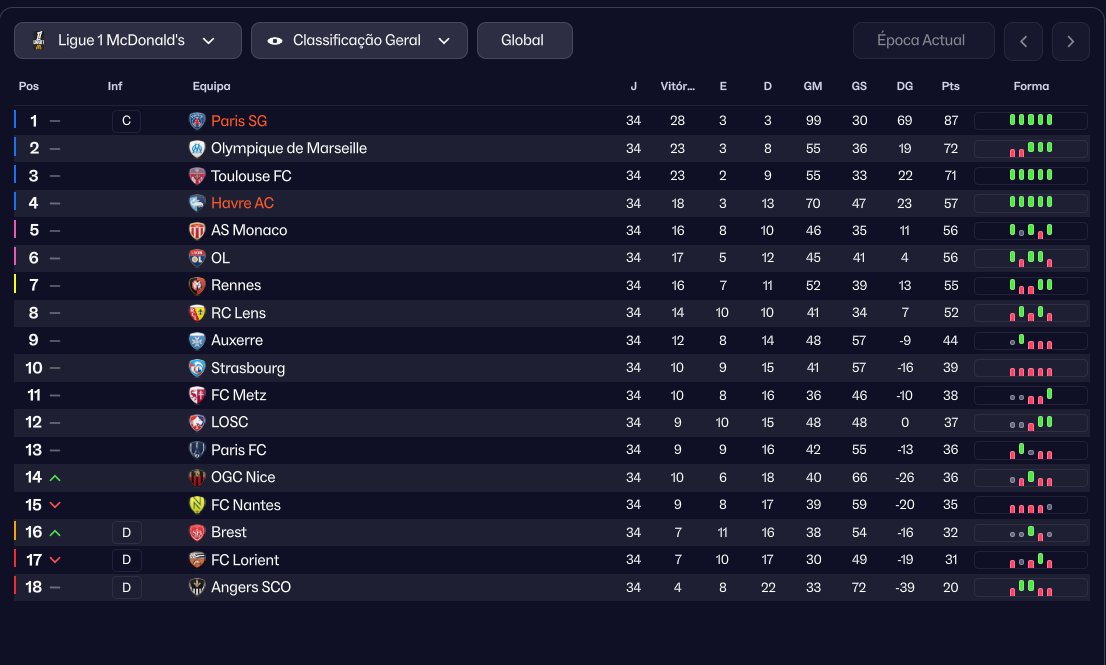Click the Paris SG form indicator bar

coord(1030,121)
